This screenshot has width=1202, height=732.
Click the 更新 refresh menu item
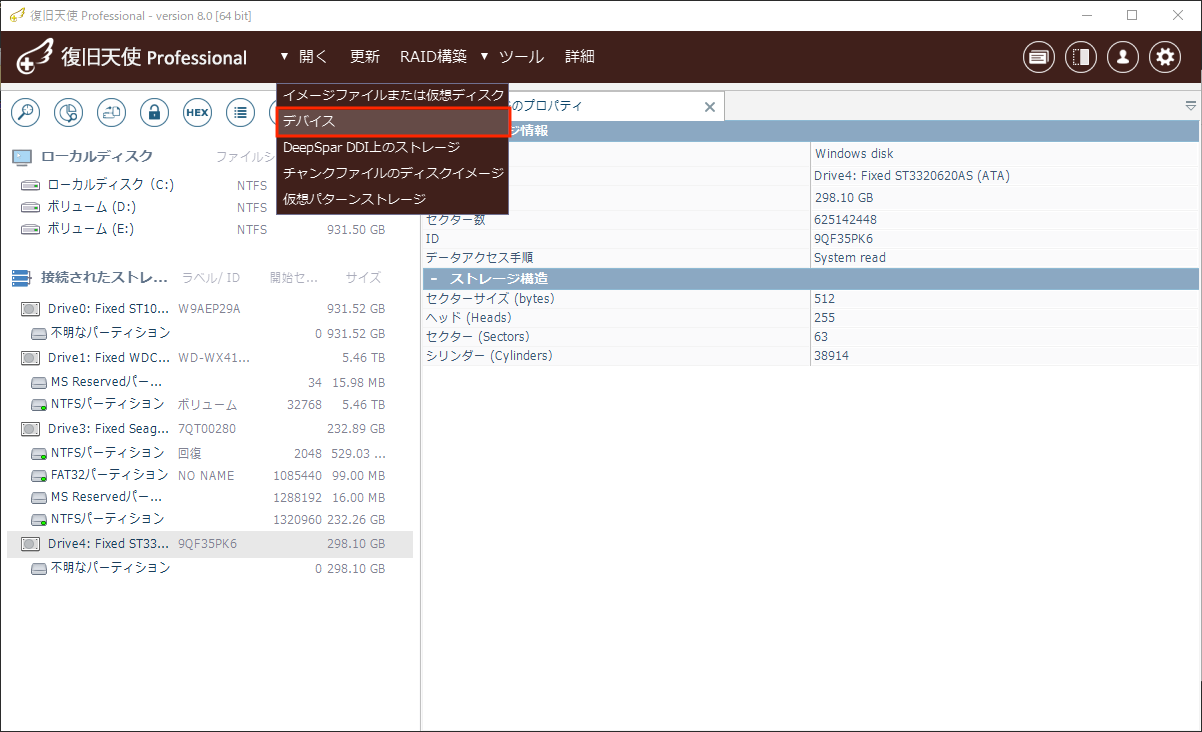365,57
